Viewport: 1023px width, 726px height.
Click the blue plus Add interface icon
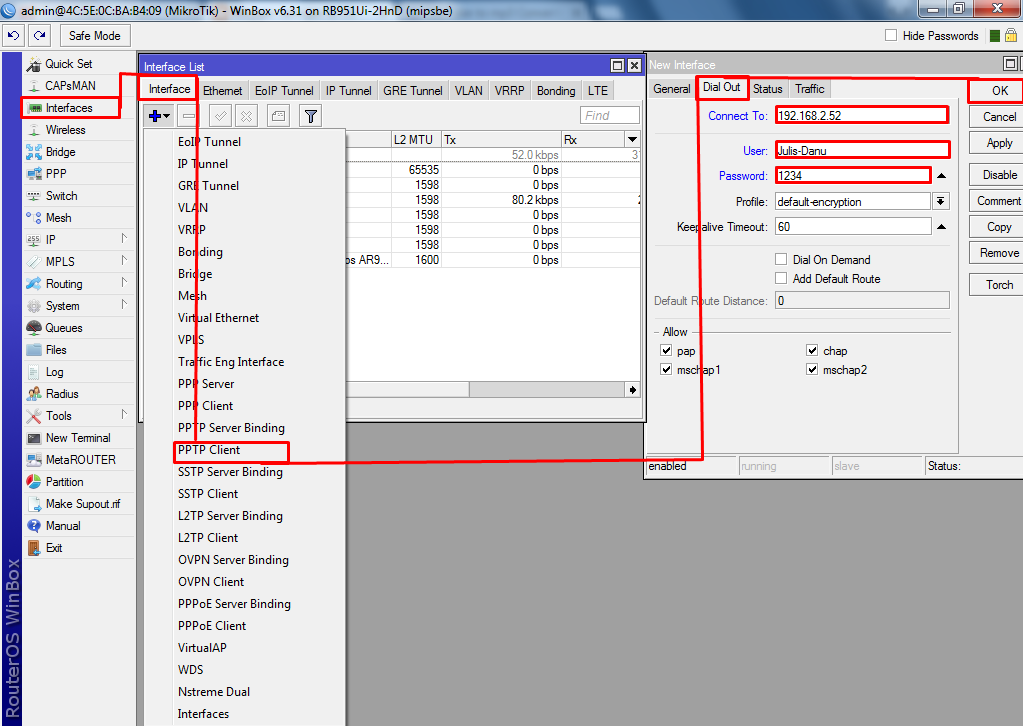(x=159, y=116)
